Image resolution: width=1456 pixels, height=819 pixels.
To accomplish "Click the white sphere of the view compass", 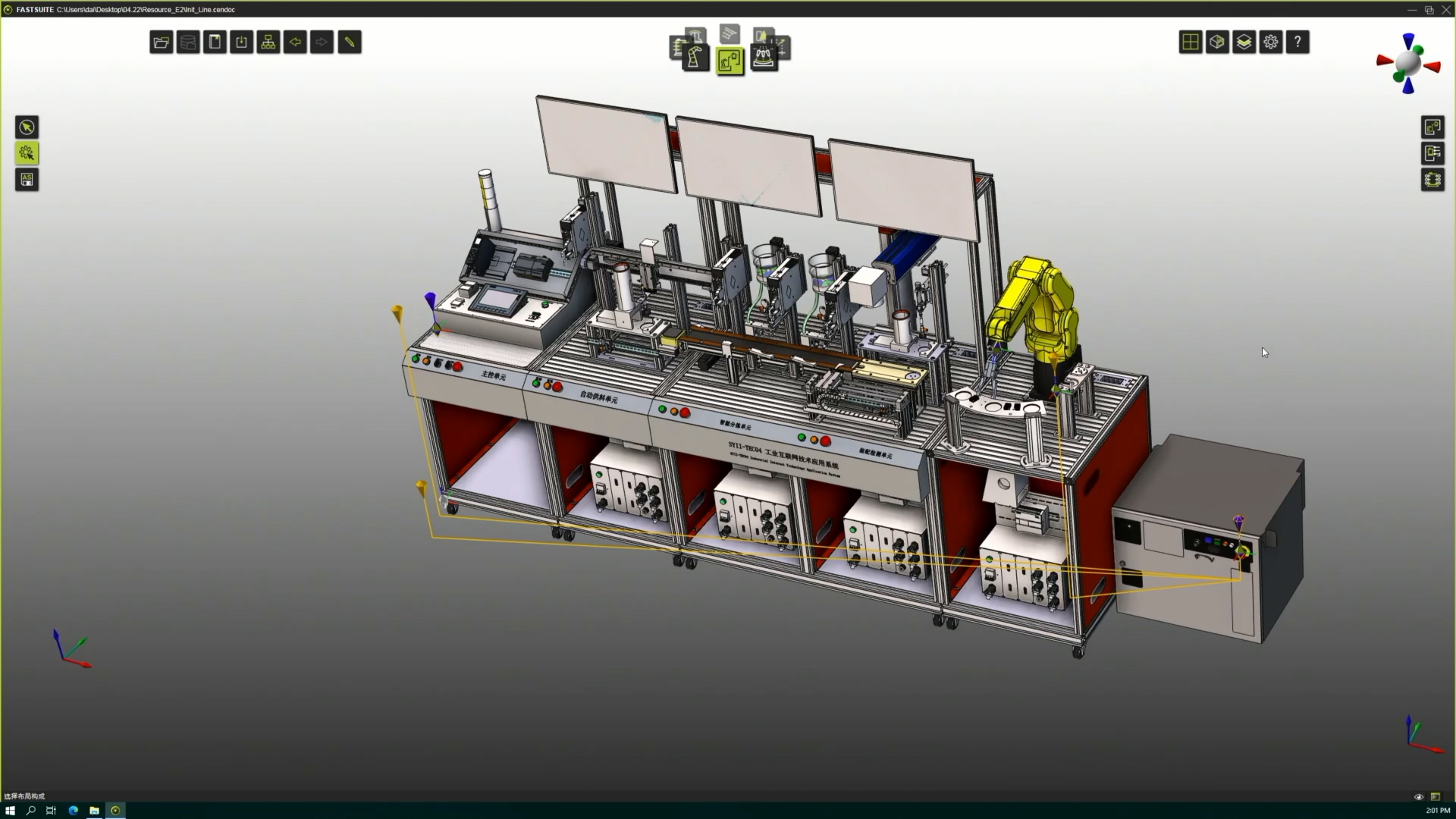I will pos(1409,64).
